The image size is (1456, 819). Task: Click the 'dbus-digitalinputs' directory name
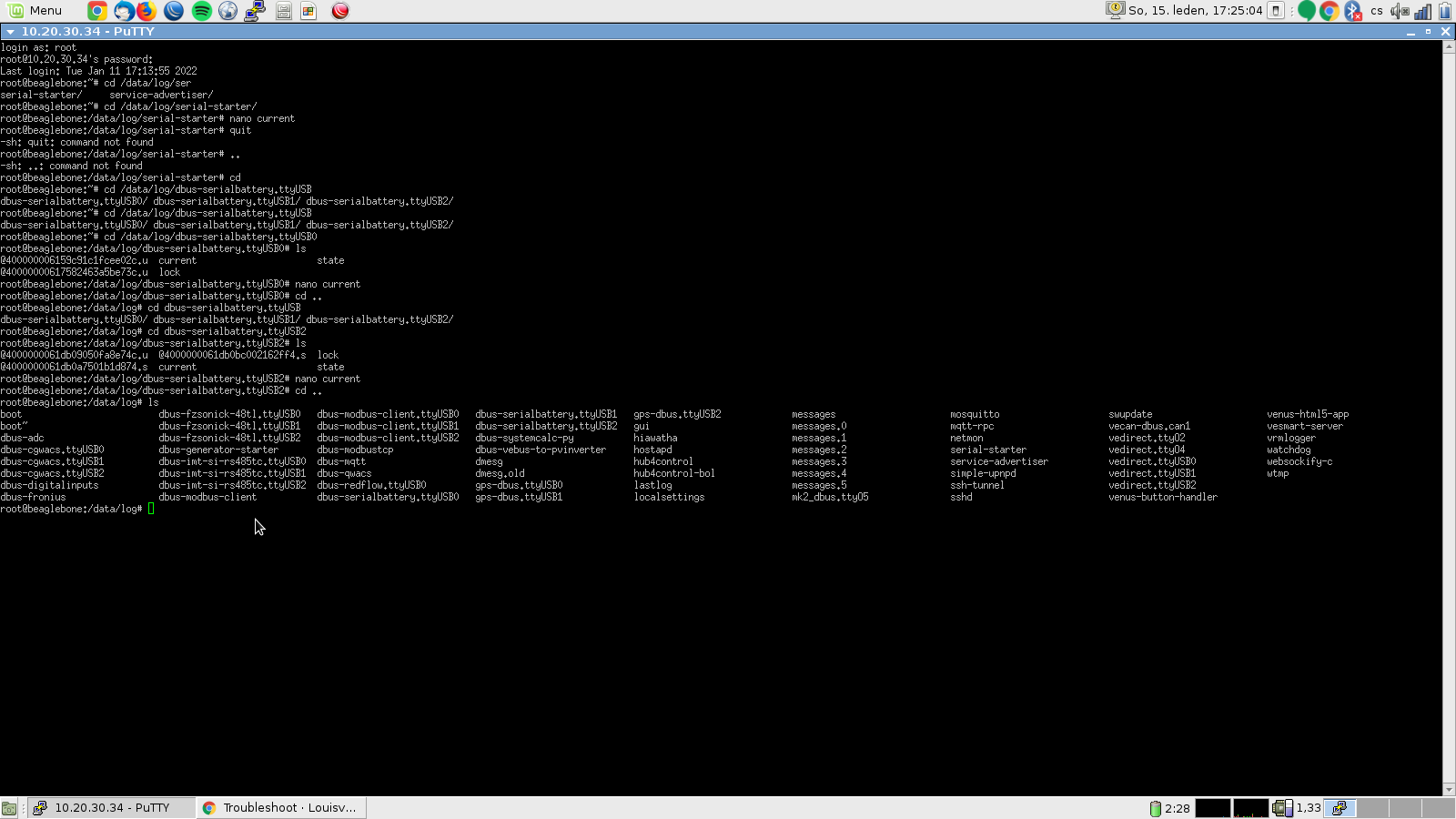49,485
